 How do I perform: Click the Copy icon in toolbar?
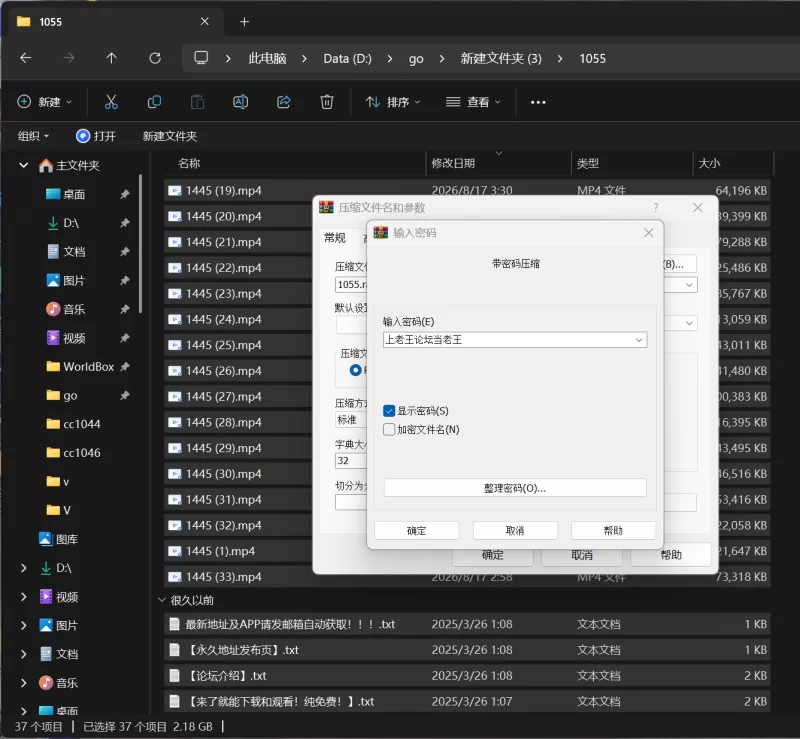click(154, 102)
